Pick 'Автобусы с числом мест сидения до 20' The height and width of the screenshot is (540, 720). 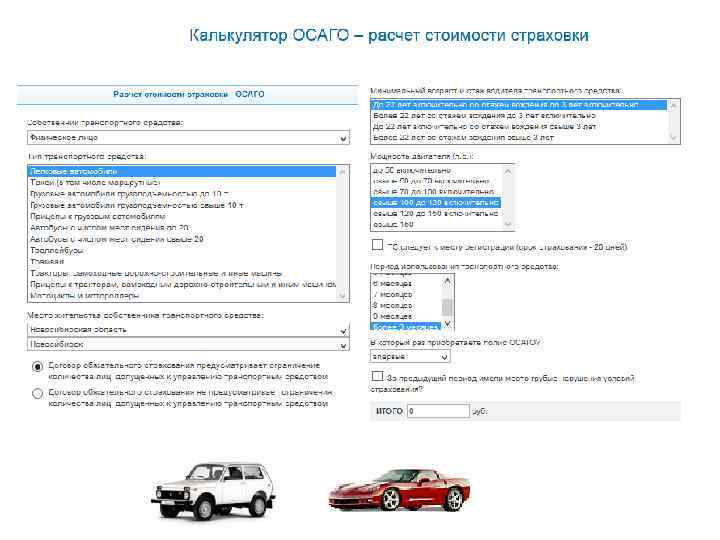click(x=182, y=228)
